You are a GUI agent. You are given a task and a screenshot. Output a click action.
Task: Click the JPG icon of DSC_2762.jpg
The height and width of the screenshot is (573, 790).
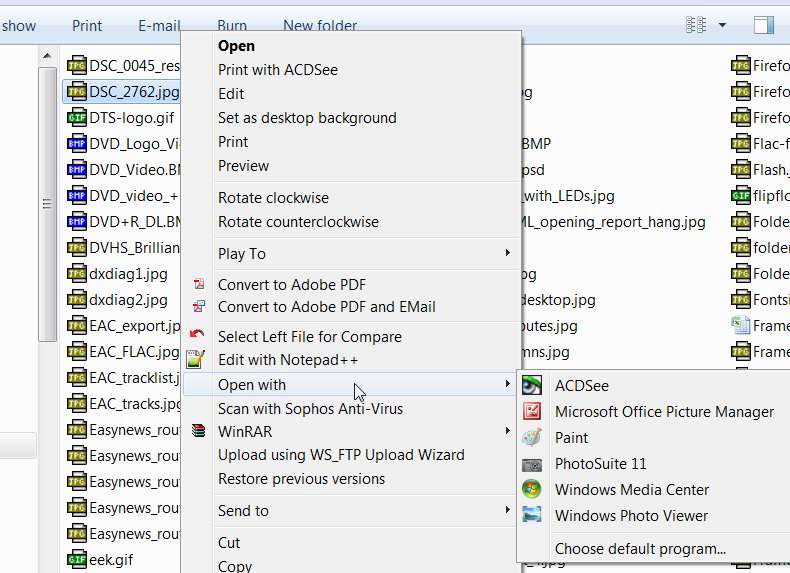point(76,91)
